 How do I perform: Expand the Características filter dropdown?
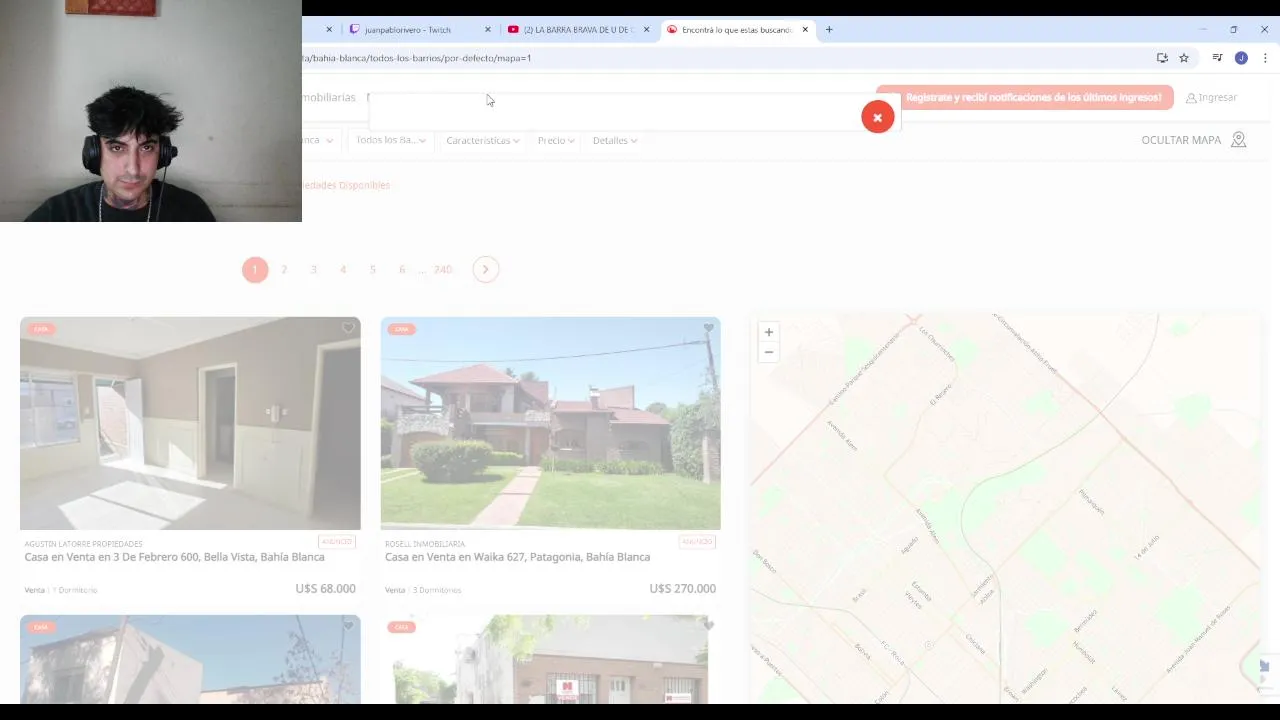pos(483,140)
